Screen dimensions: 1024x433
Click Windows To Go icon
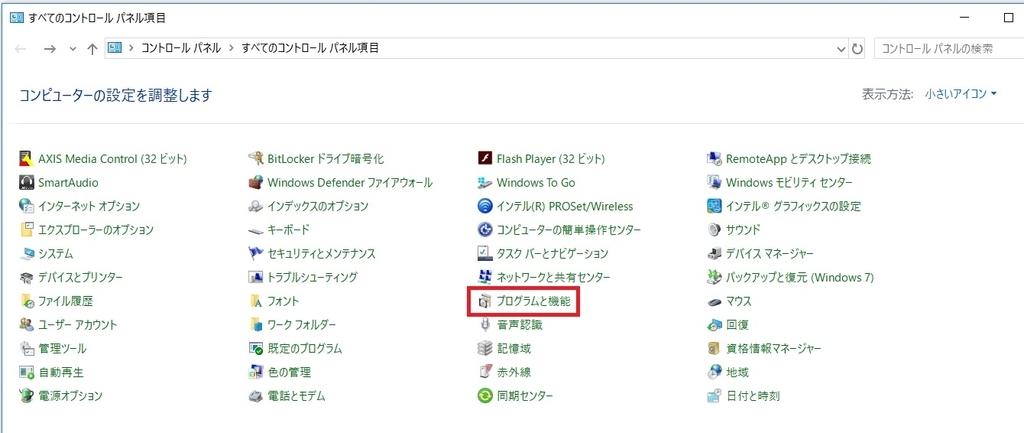pyautogui.click(x=485, y=182)
